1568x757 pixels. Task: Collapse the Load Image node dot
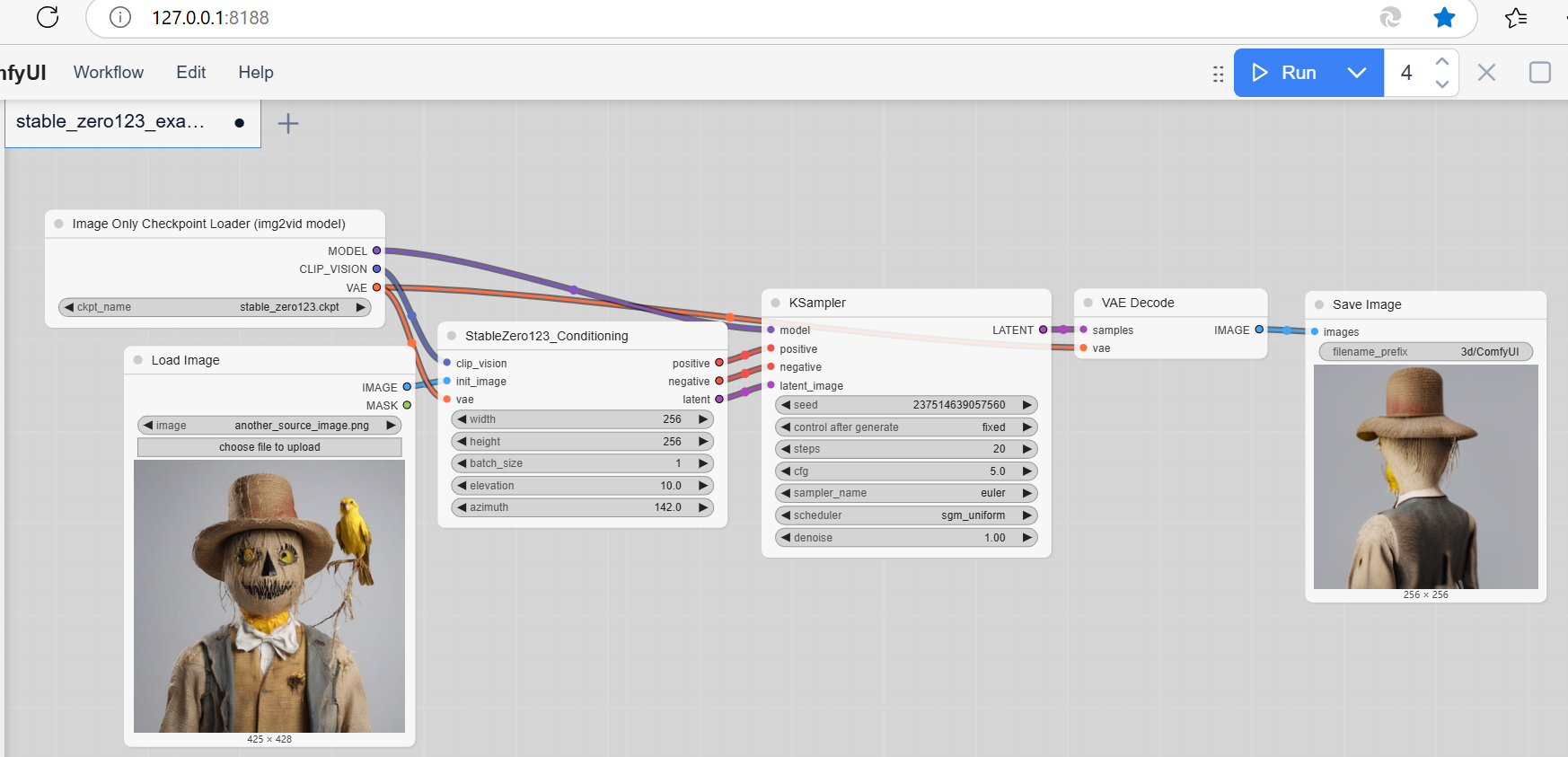click(138, 360)
